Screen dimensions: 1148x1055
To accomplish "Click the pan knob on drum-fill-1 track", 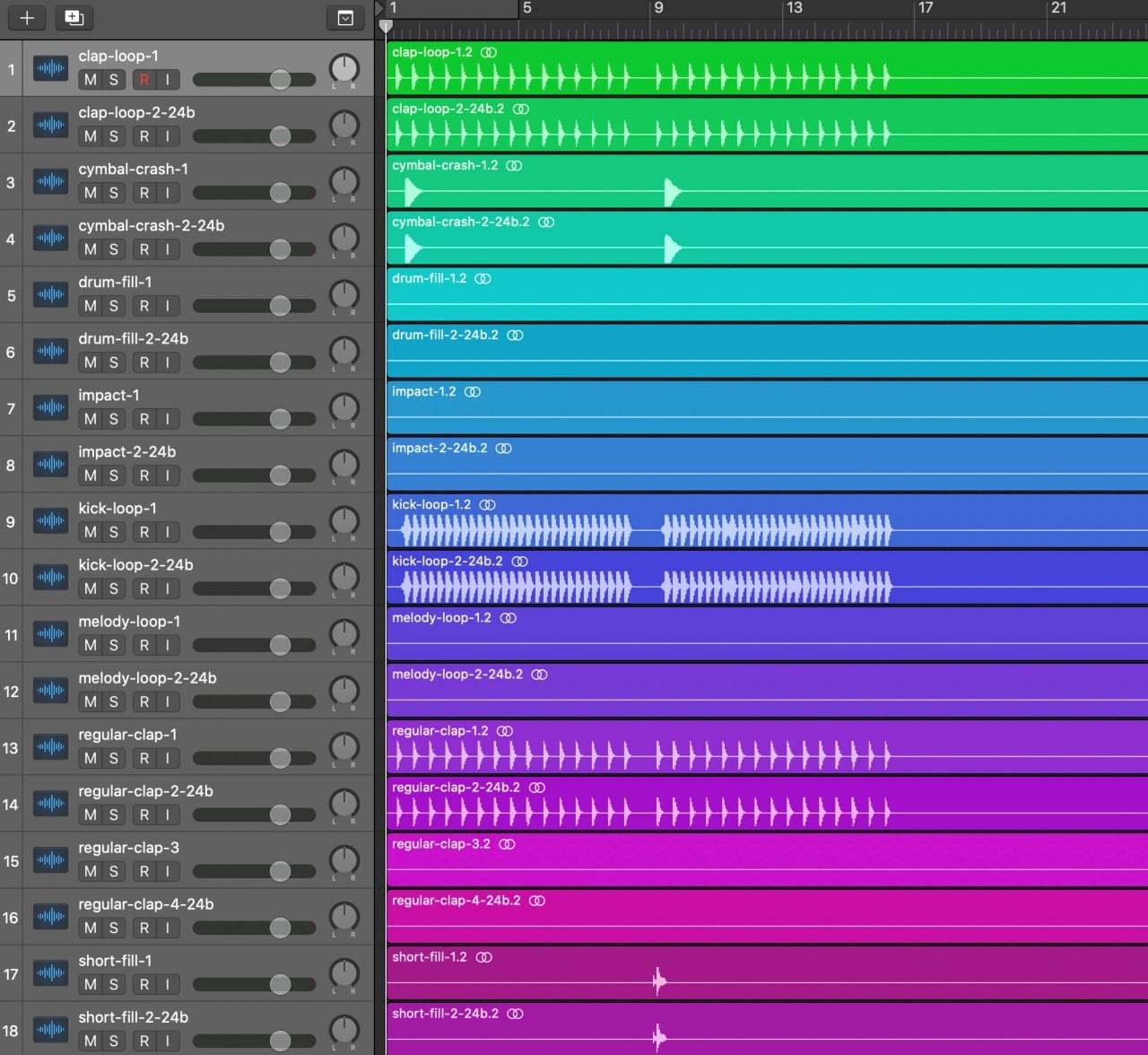I will pos(344,294).
